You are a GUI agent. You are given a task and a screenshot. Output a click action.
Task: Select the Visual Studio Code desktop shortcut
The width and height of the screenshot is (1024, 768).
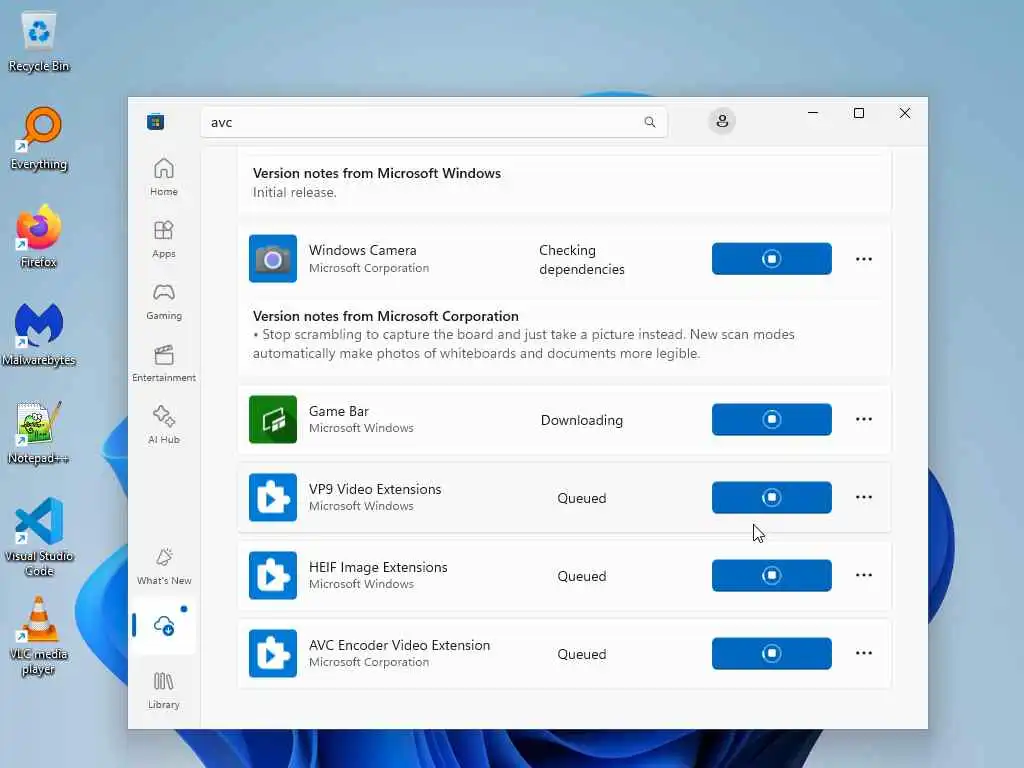click(39, 537)
